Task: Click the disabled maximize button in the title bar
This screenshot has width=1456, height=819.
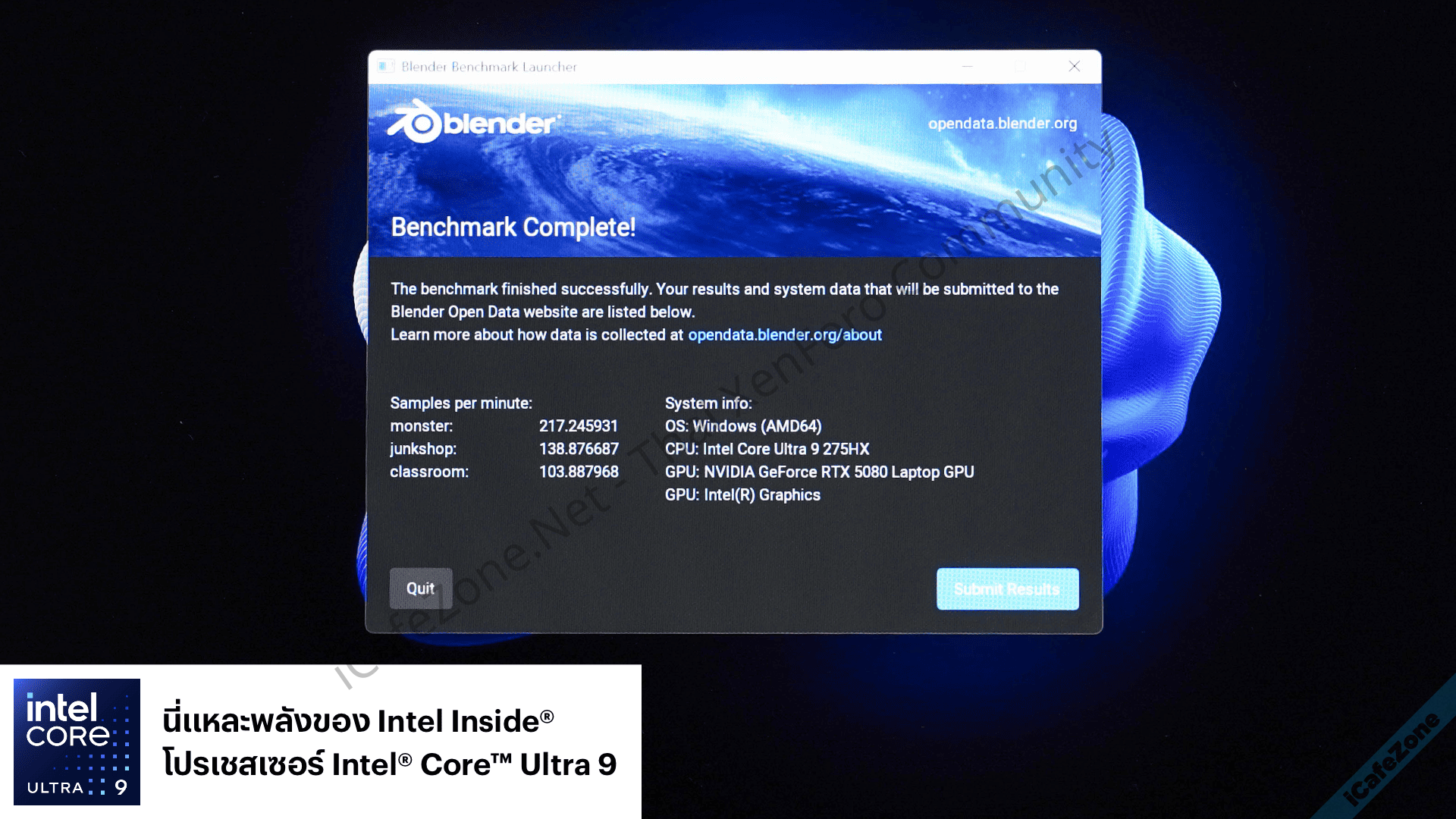Action: coord(1020,67)
